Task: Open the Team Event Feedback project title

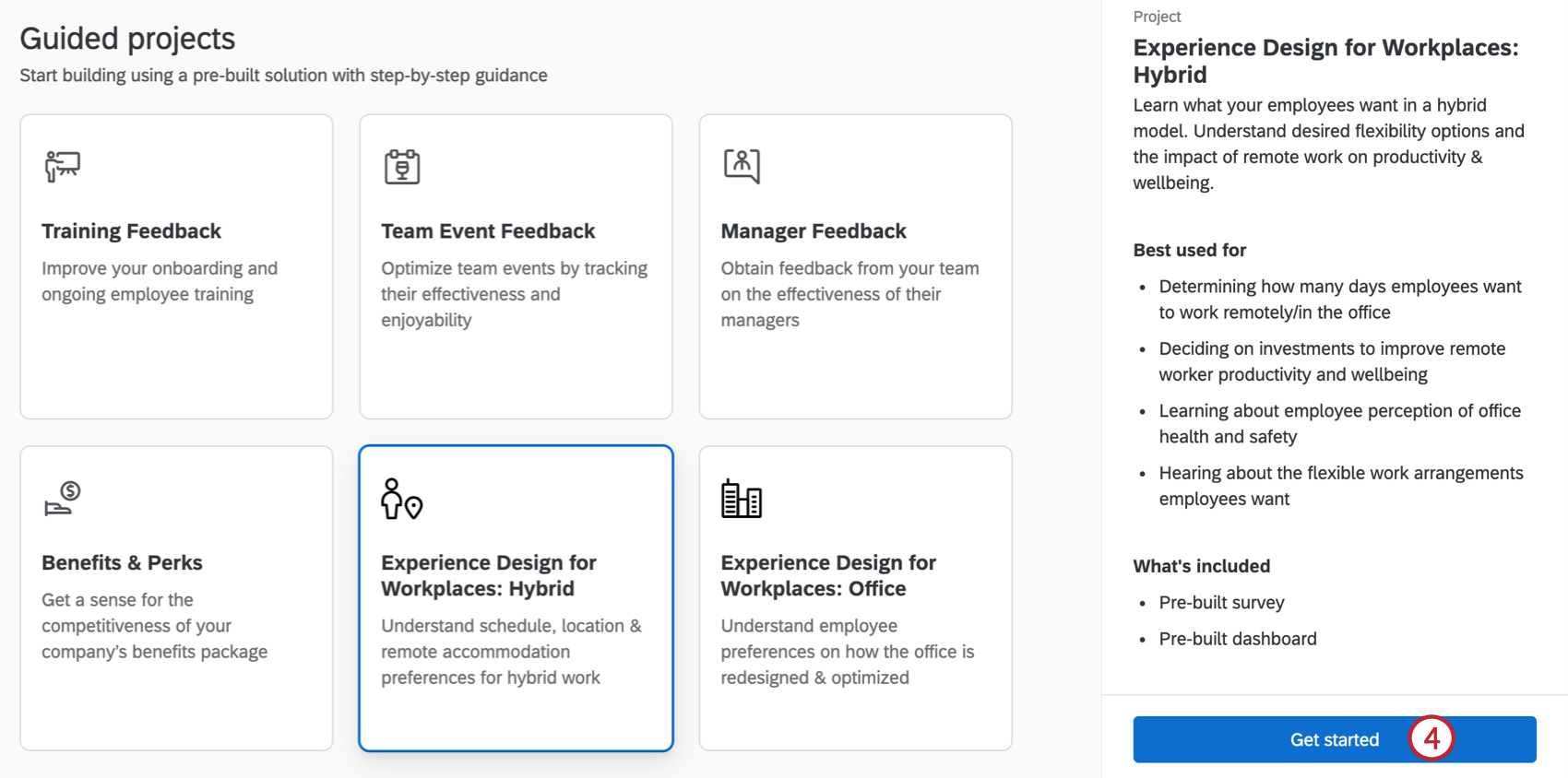Action: pyautogui.click(x=488, y=231)
